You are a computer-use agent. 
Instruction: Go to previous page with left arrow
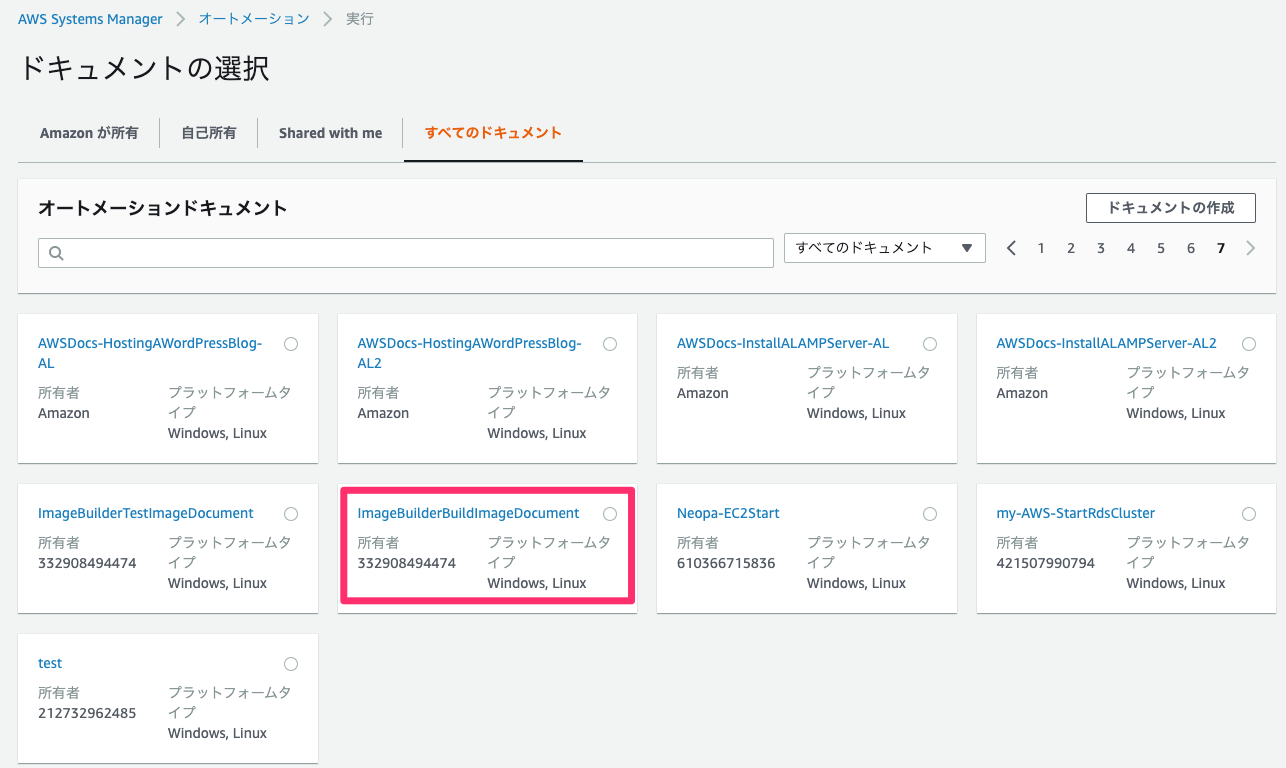pyautogui.click(x=1011, y=248)
